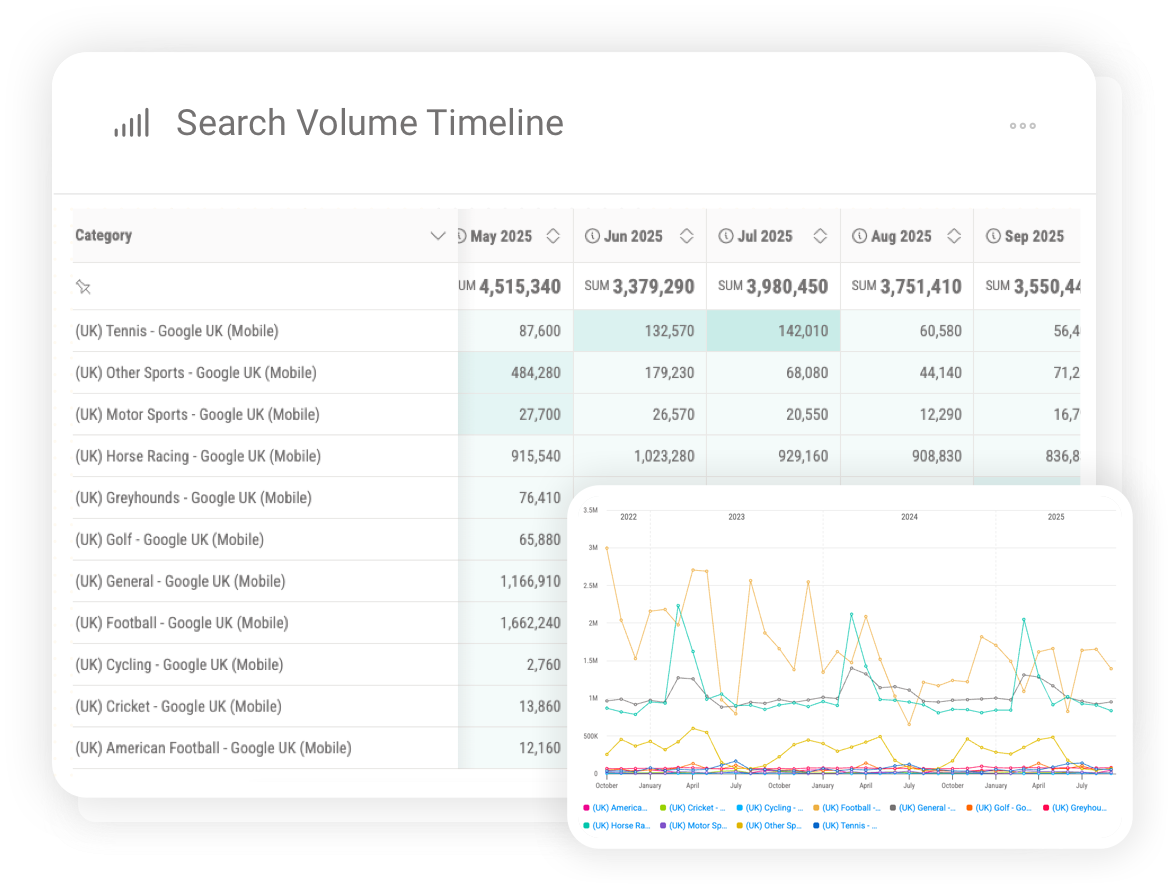Toggle the Horse Racing series in the legend
Screen dimensions: 1170x886
[x=622, y=825]
